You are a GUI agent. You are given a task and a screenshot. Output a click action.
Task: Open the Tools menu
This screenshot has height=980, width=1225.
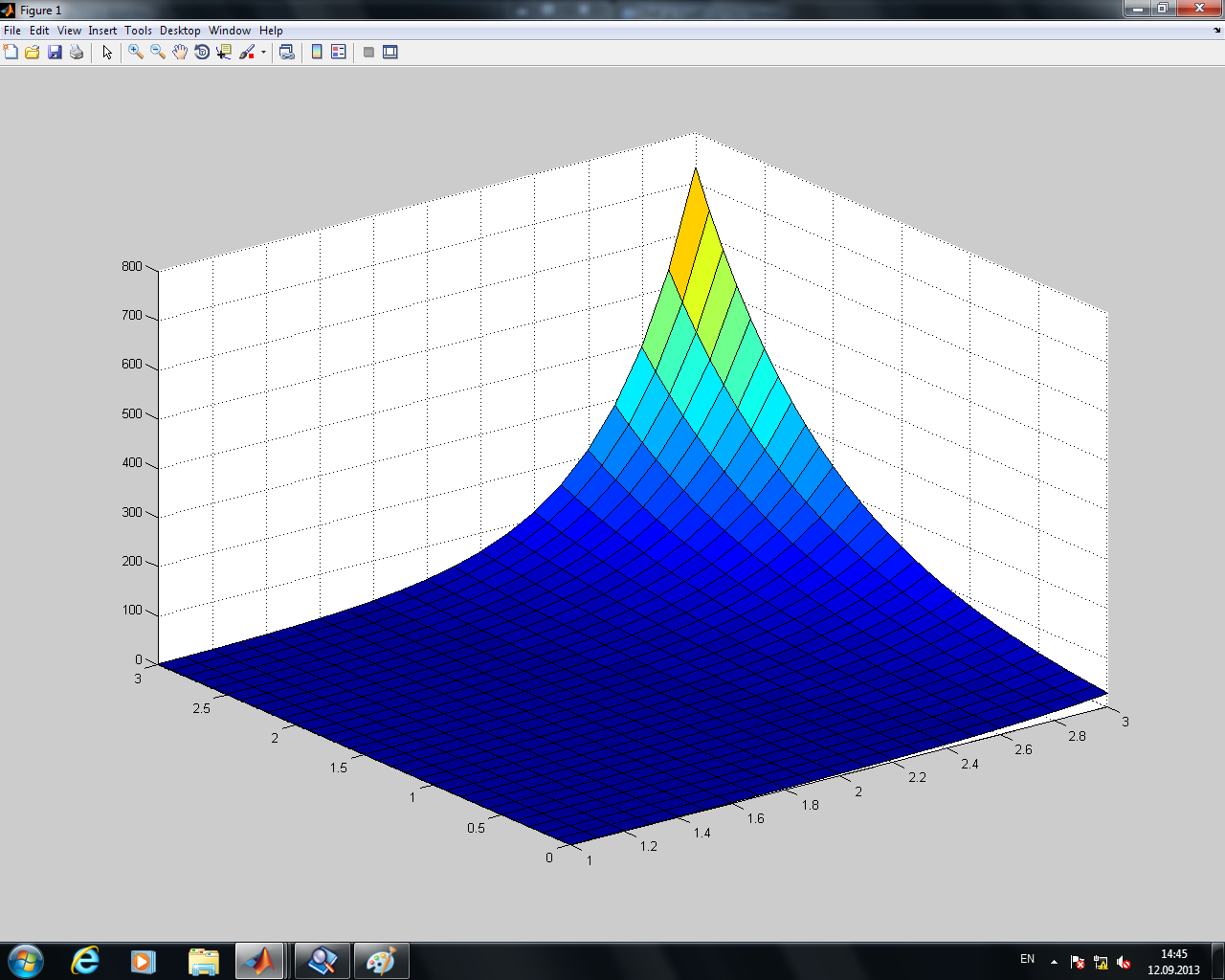pos(138,31)
